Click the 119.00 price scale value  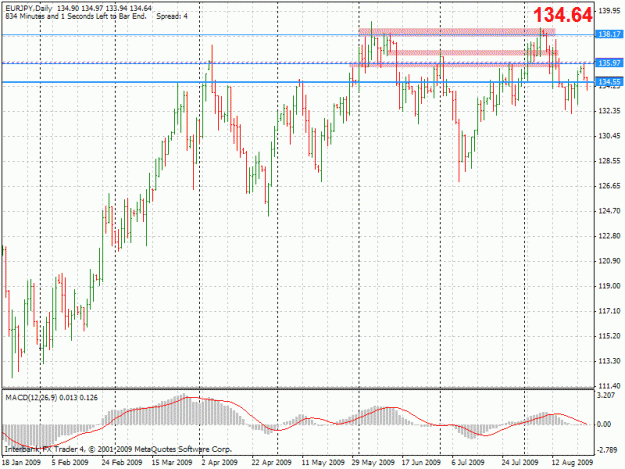click(610, 286)
